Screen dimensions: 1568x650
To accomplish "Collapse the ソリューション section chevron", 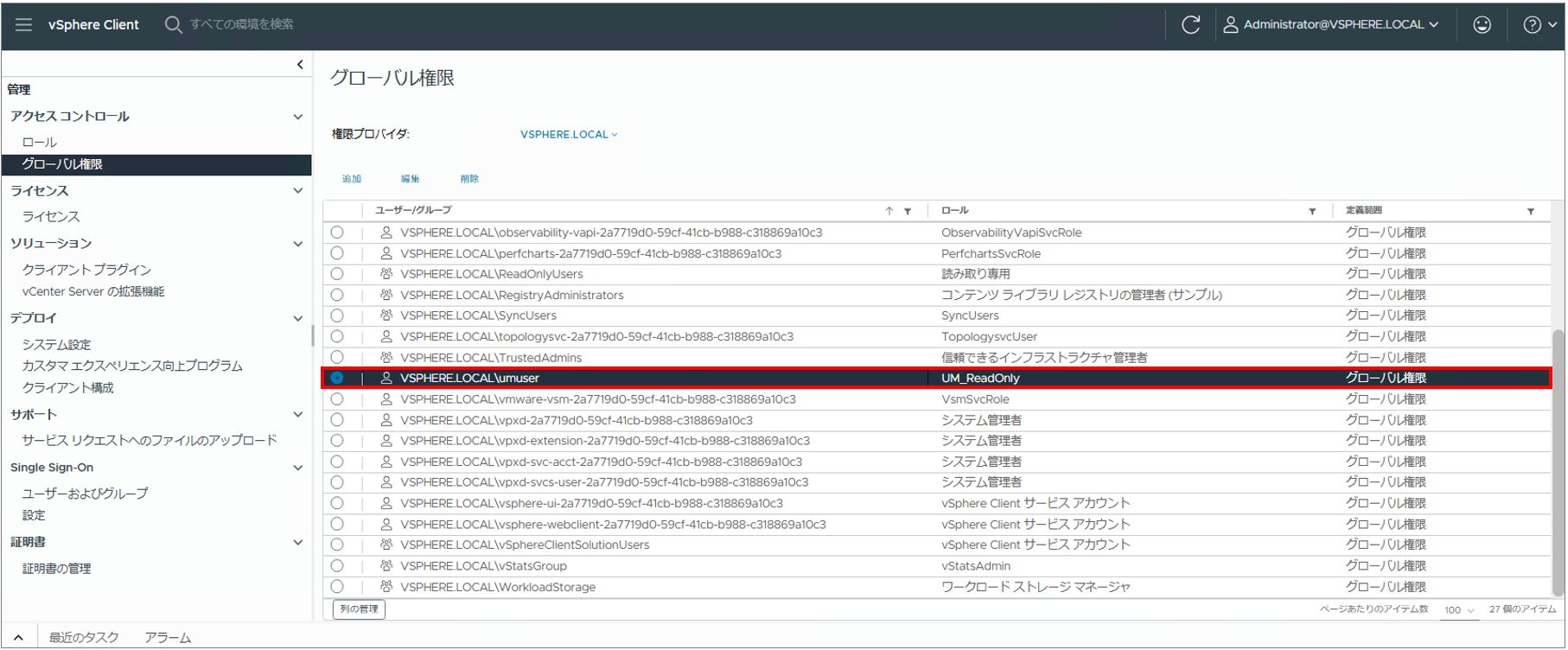I will coord(298,244).
